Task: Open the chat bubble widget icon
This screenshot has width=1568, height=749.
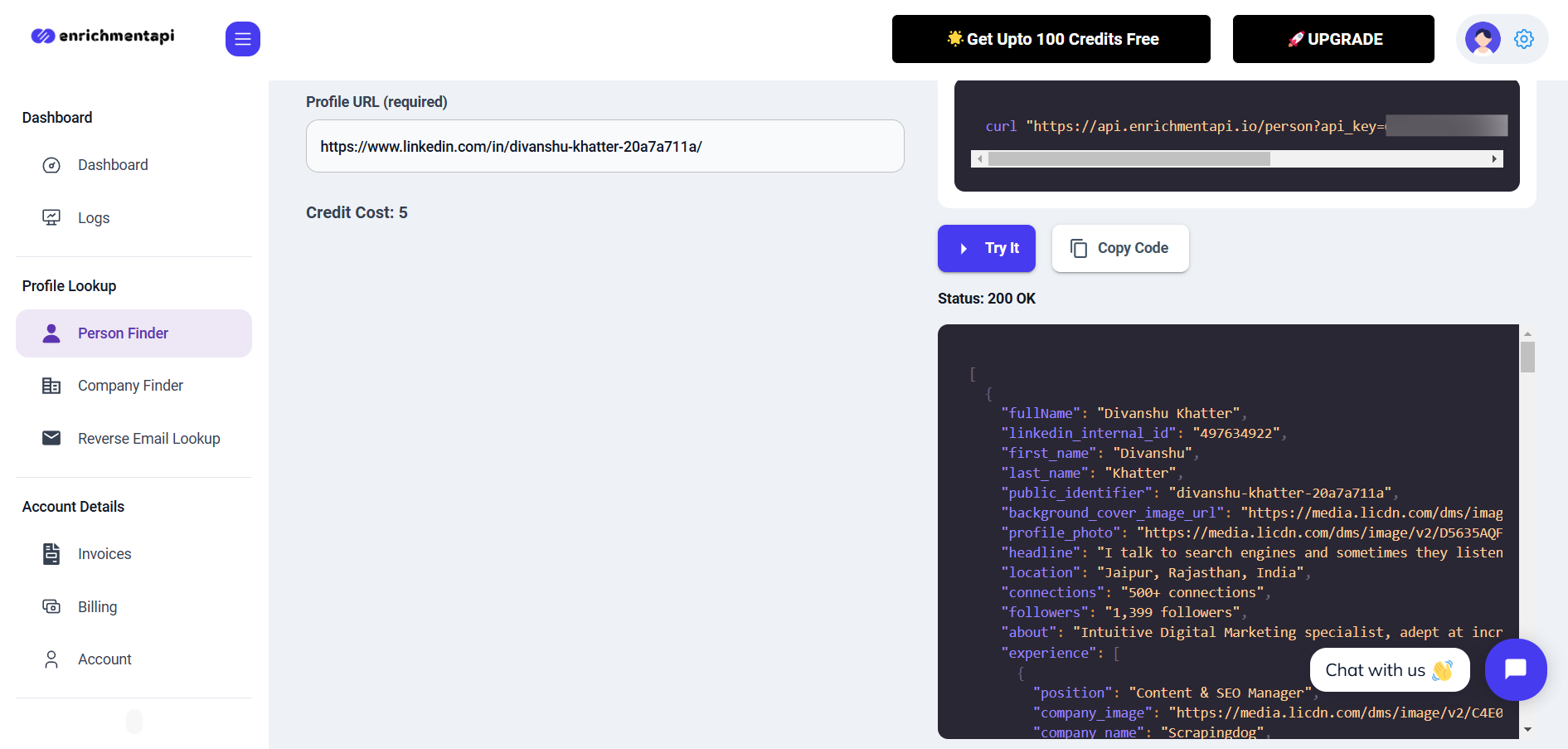Action: coord(1515,669)
